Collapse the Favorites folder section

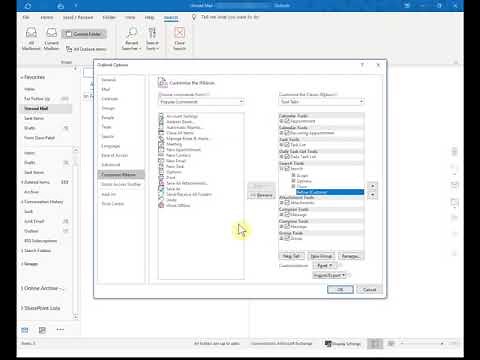pos(22,77)
